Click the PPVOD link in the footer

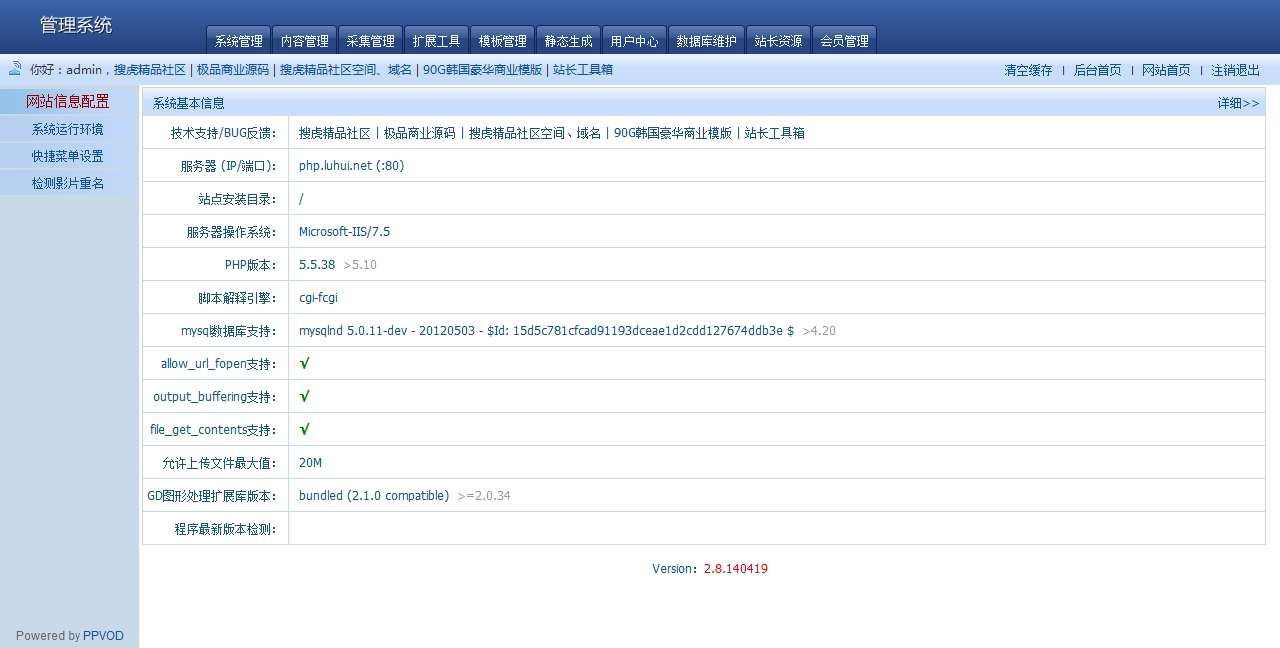103,636
